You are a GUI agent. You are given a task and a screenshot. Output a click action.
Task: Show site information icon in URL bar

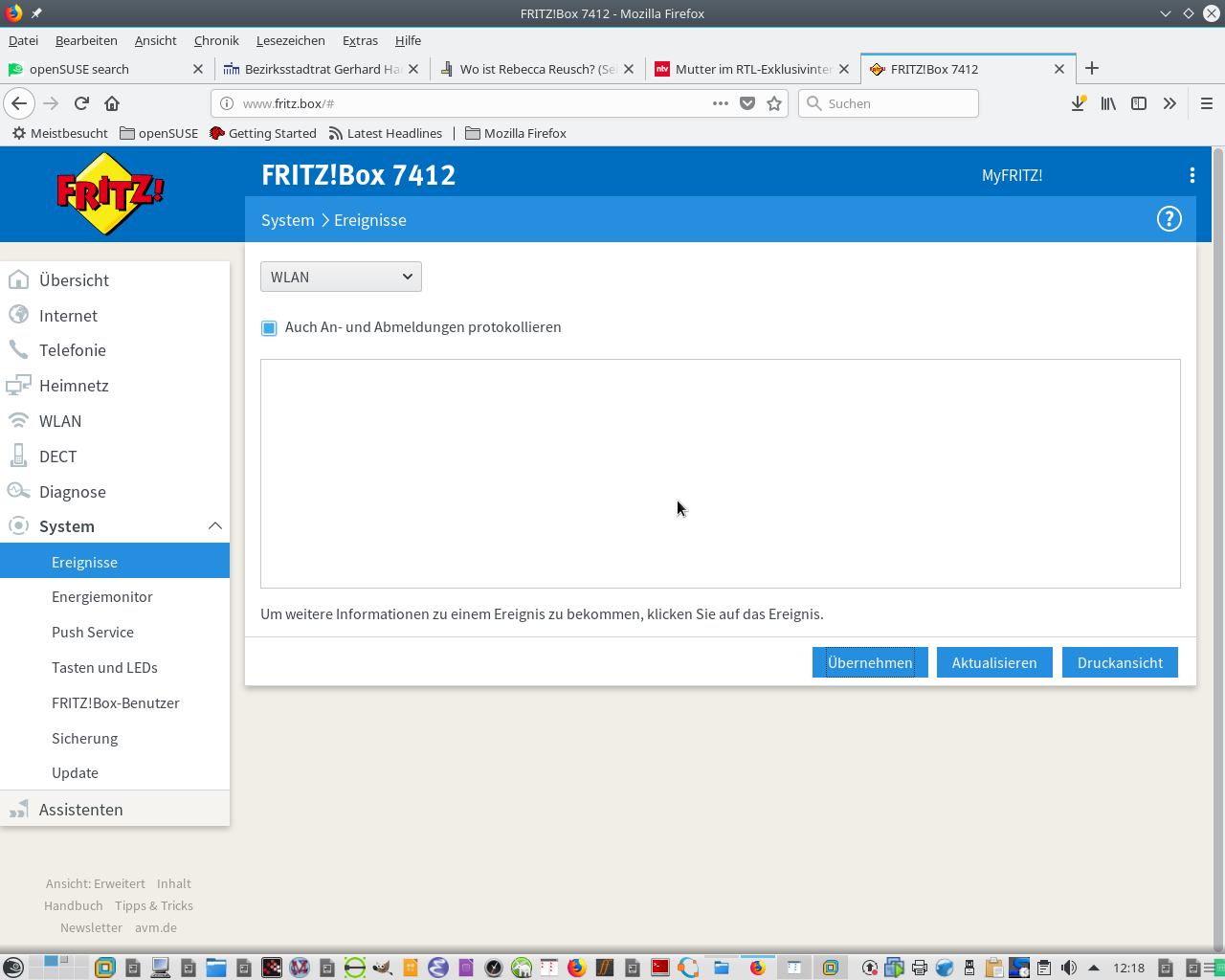click(x=227, y=103)
